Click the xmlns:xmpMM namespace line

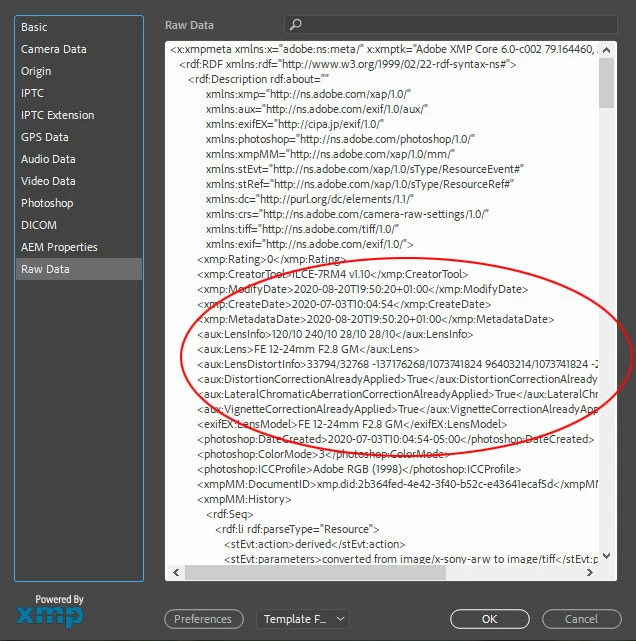(x=330, y=154)
